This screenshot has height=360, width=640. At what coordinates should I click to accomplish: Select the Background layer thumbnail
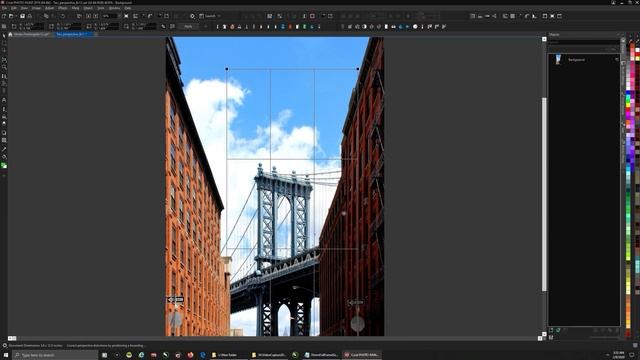click(558, 60)
